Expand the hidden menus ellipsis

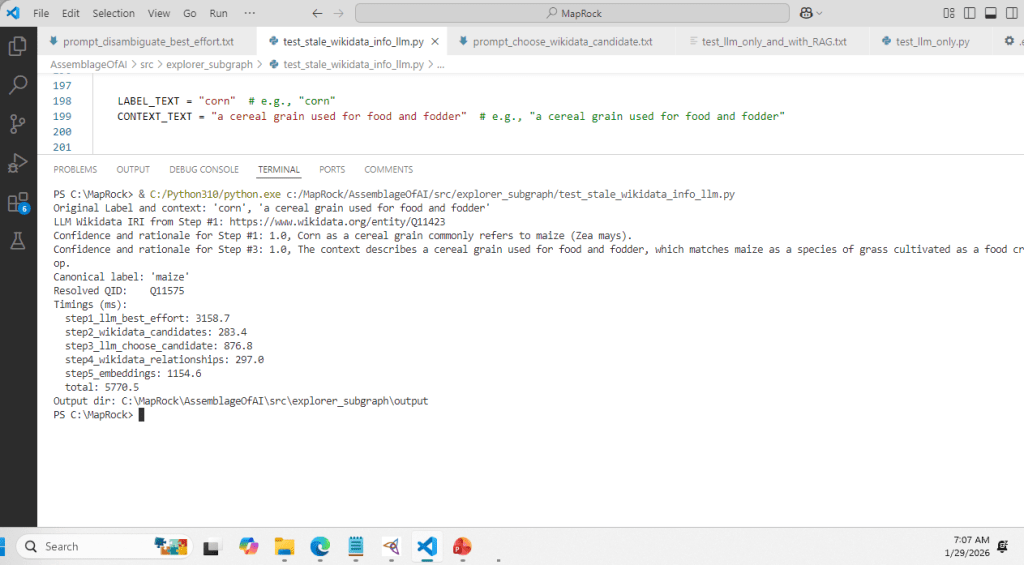click(x=249, y=13)
